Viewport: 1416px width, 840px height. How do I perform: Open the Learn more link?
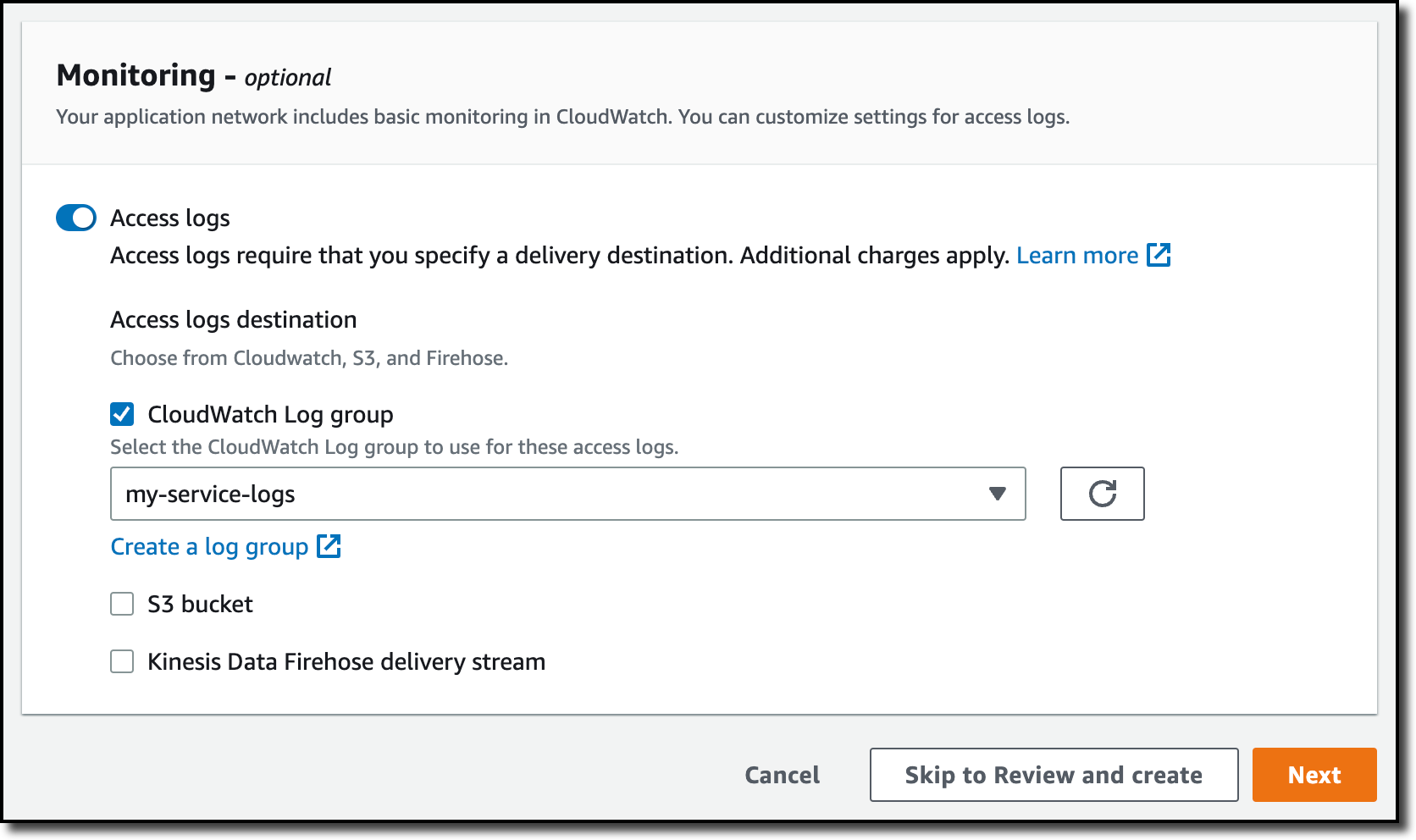tap(1077, 255)
